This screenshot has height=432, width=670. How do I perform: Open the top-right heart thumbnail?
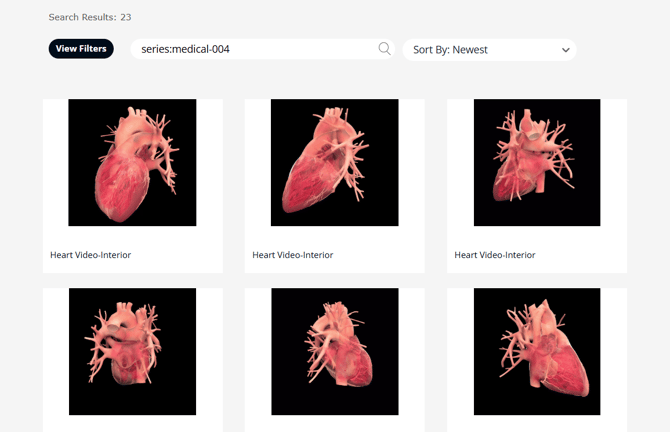pyautogui.click(x=536, y=162)
